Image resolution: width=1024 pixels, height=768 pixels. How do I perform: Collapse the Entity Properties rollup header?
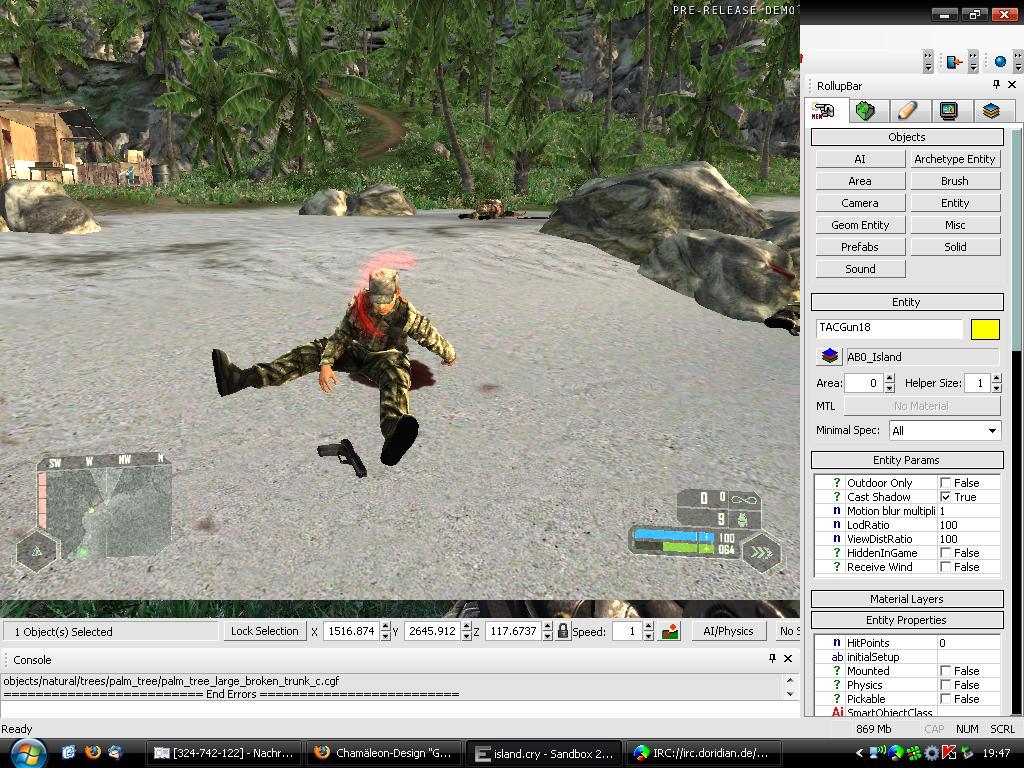pyautogui.click(x=906, y=620)
